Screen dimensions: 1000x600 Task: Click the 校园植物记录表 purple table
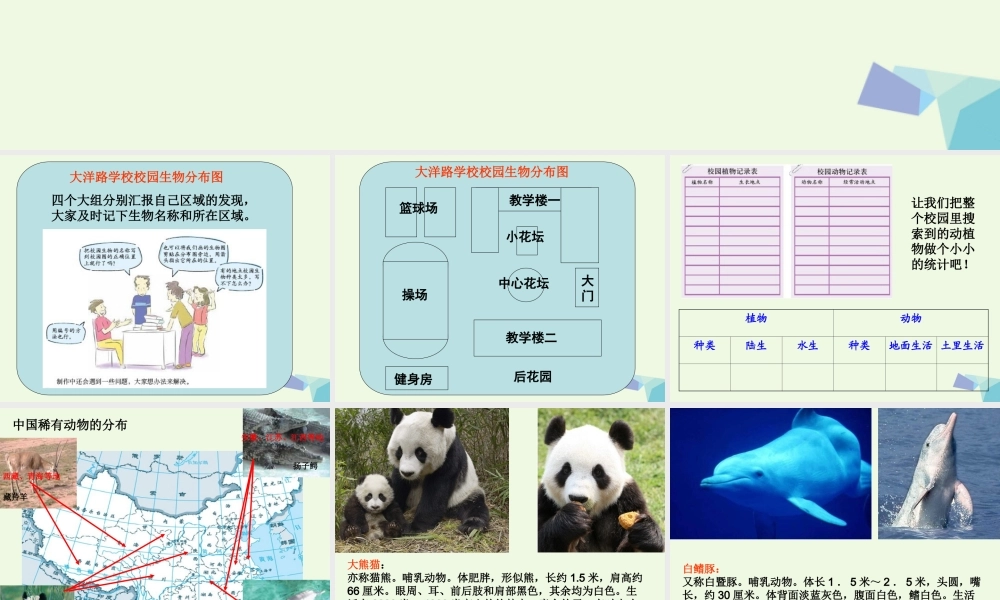(733, 231)
